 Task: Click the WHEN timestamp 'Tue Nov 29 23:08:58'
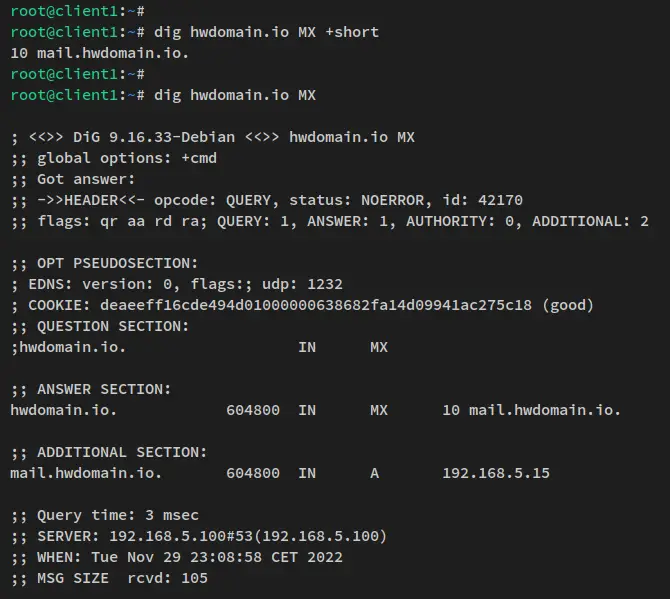pyautogui.click(x=181, y=557)
